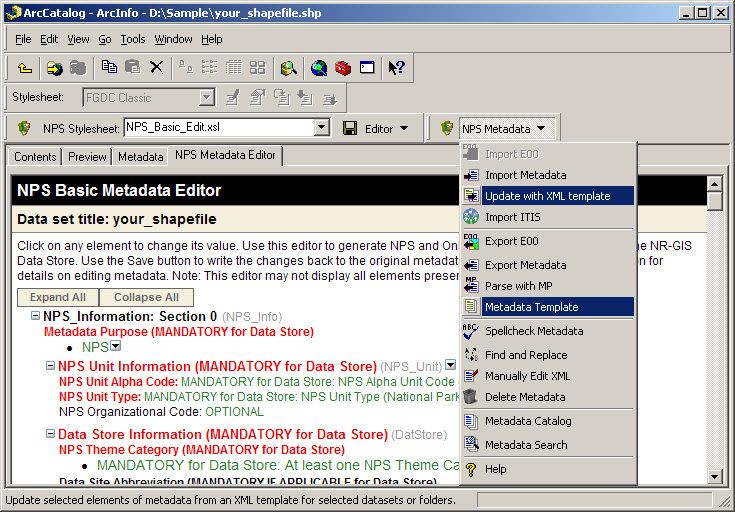Viewport: 735px width, 512px height.
Task: Click the Edit Metadata stylesheet icon
Action: click(232, 98)
